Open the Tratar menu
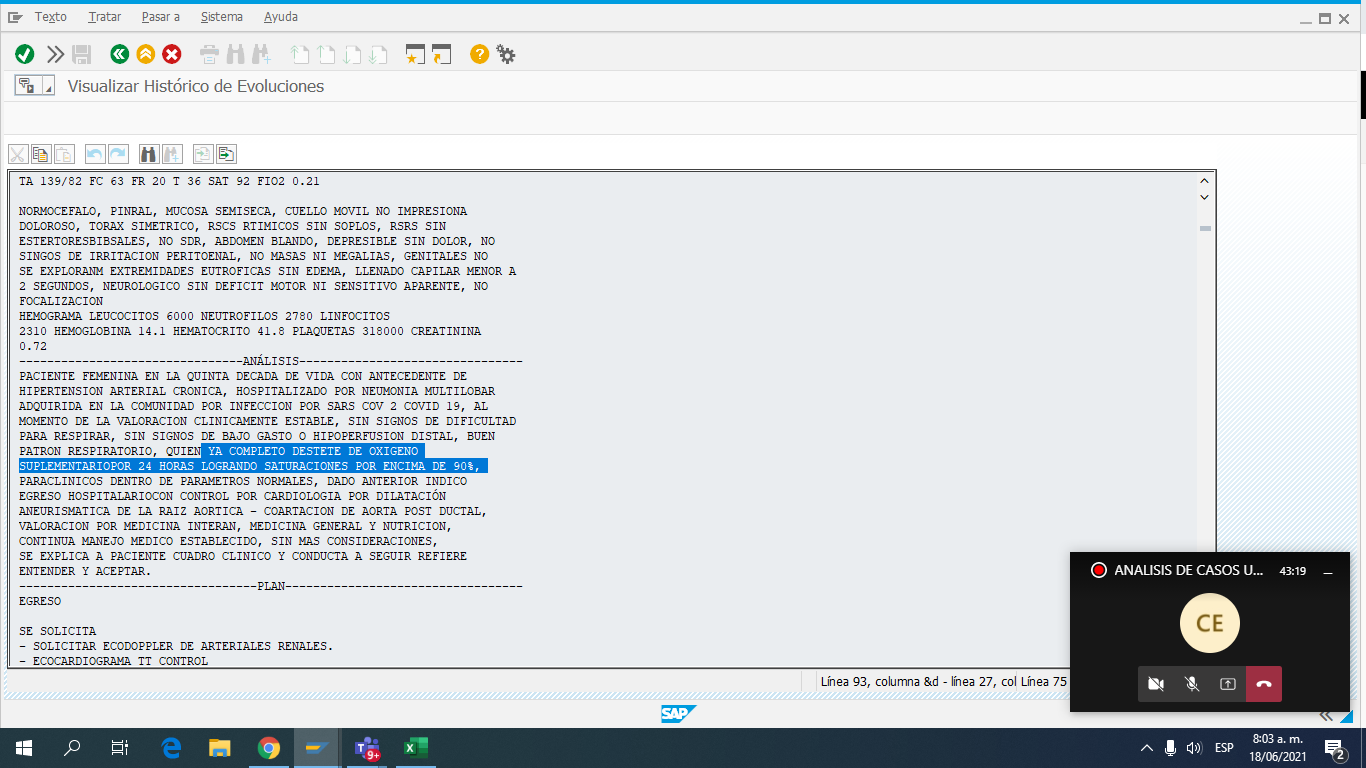Image resolution: width=1366 pixels, height=768 pixels. 105,17
